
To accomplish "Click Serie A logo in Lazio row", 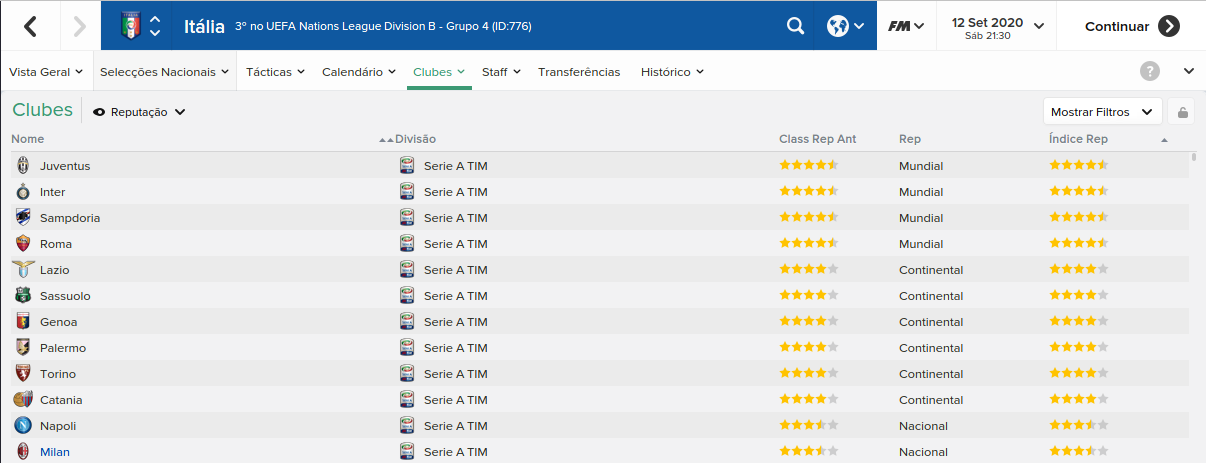I will 407,269.
